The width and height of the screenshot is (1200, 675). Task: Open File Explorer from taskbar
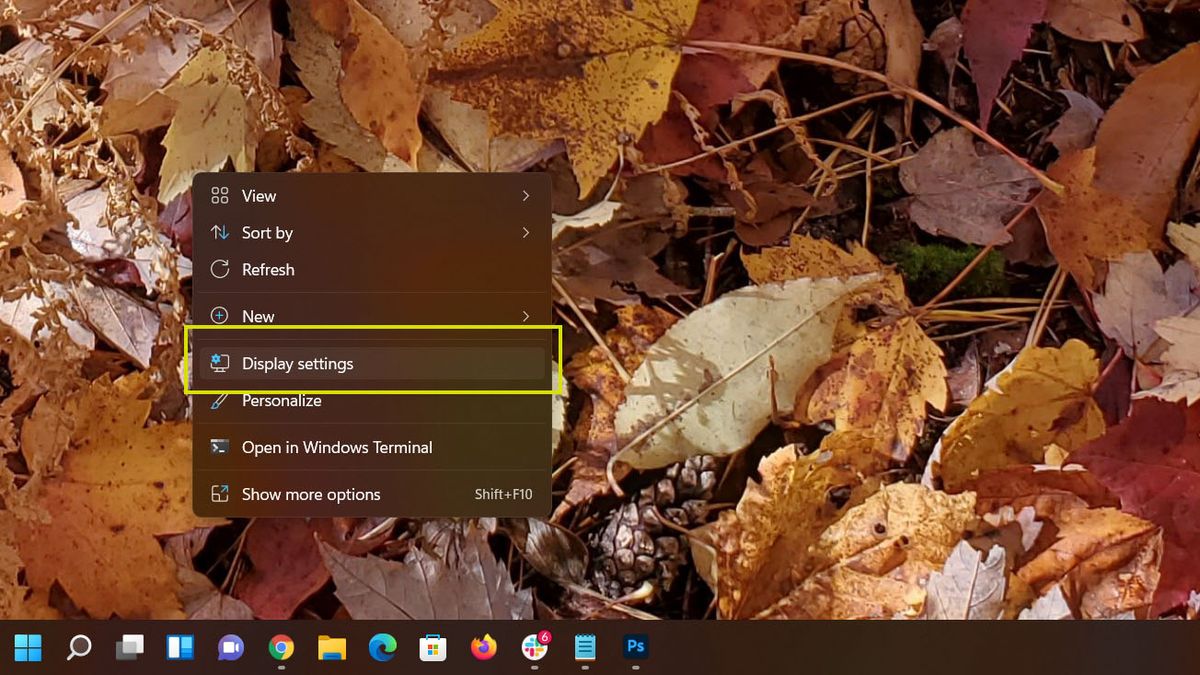coord(332,648)
